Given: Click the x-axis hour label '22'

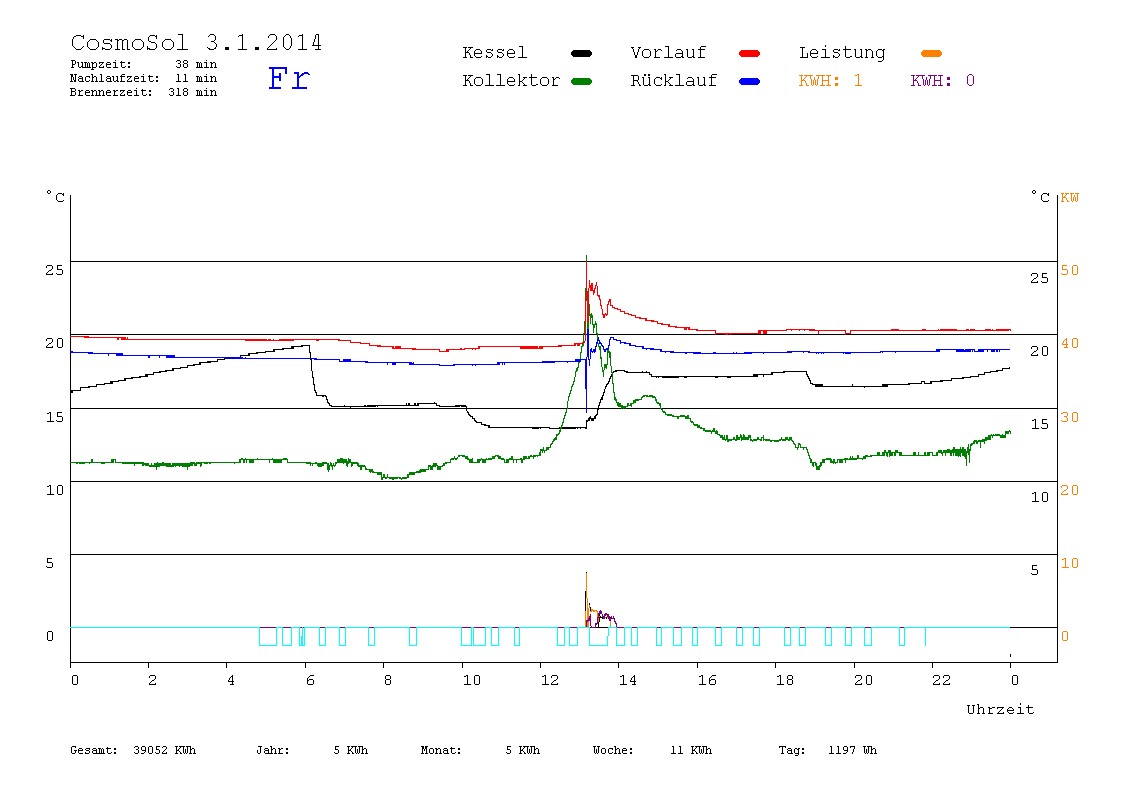Looking at the screenshot, I should point(942,680).
